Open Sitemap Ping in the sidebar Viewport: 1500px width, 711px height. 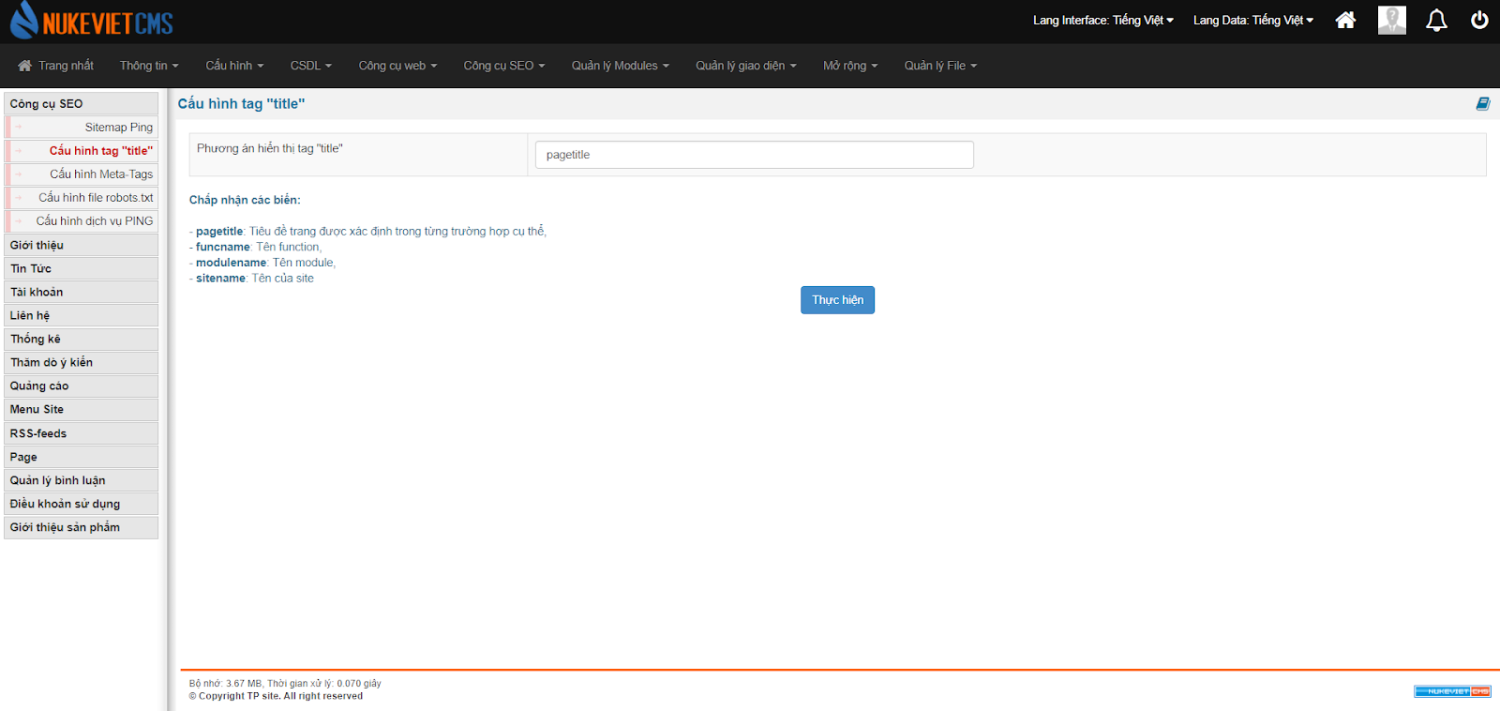click(x=81, y=127)
